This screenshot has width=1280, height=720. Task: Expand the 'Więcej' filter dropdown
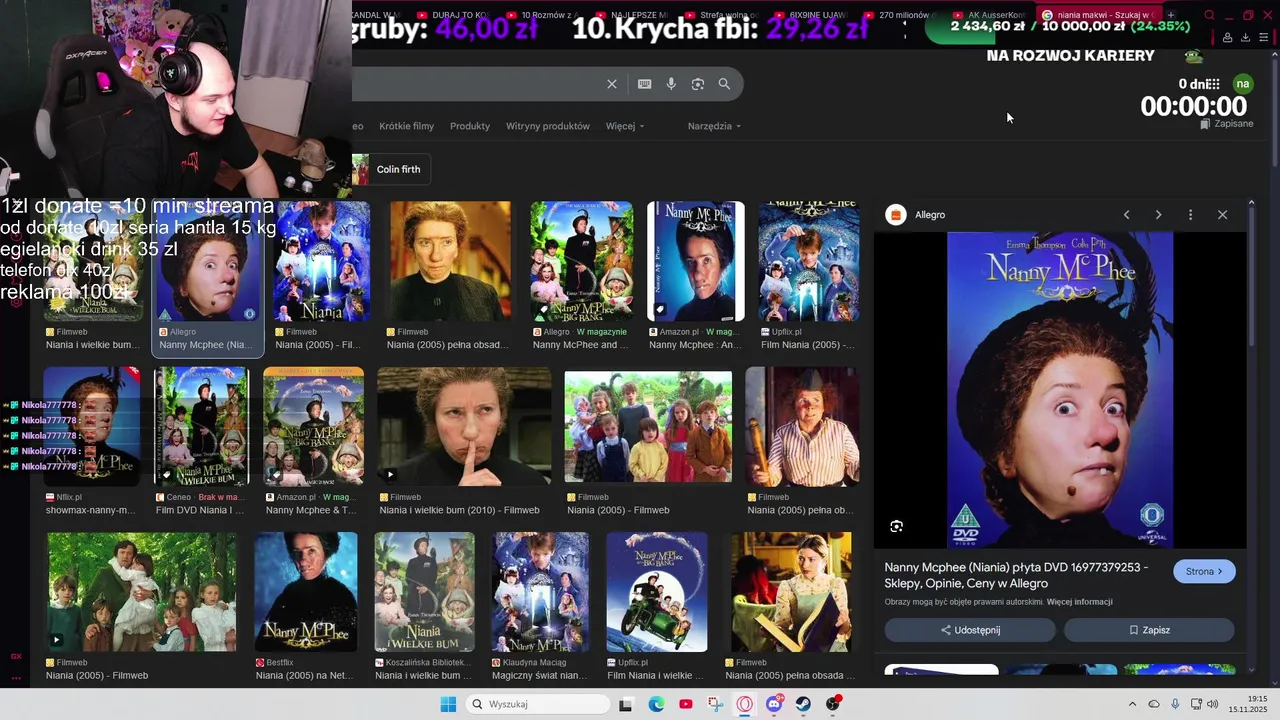(625, 126)
